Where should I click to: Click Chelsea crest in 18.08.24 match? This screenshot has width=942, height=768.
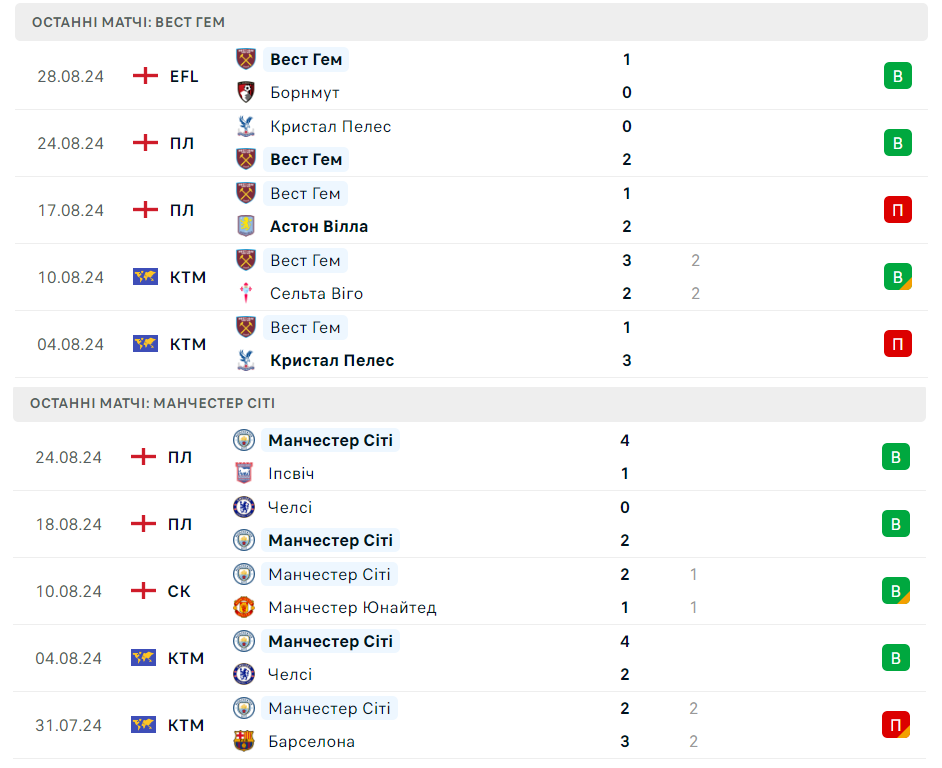244,507
